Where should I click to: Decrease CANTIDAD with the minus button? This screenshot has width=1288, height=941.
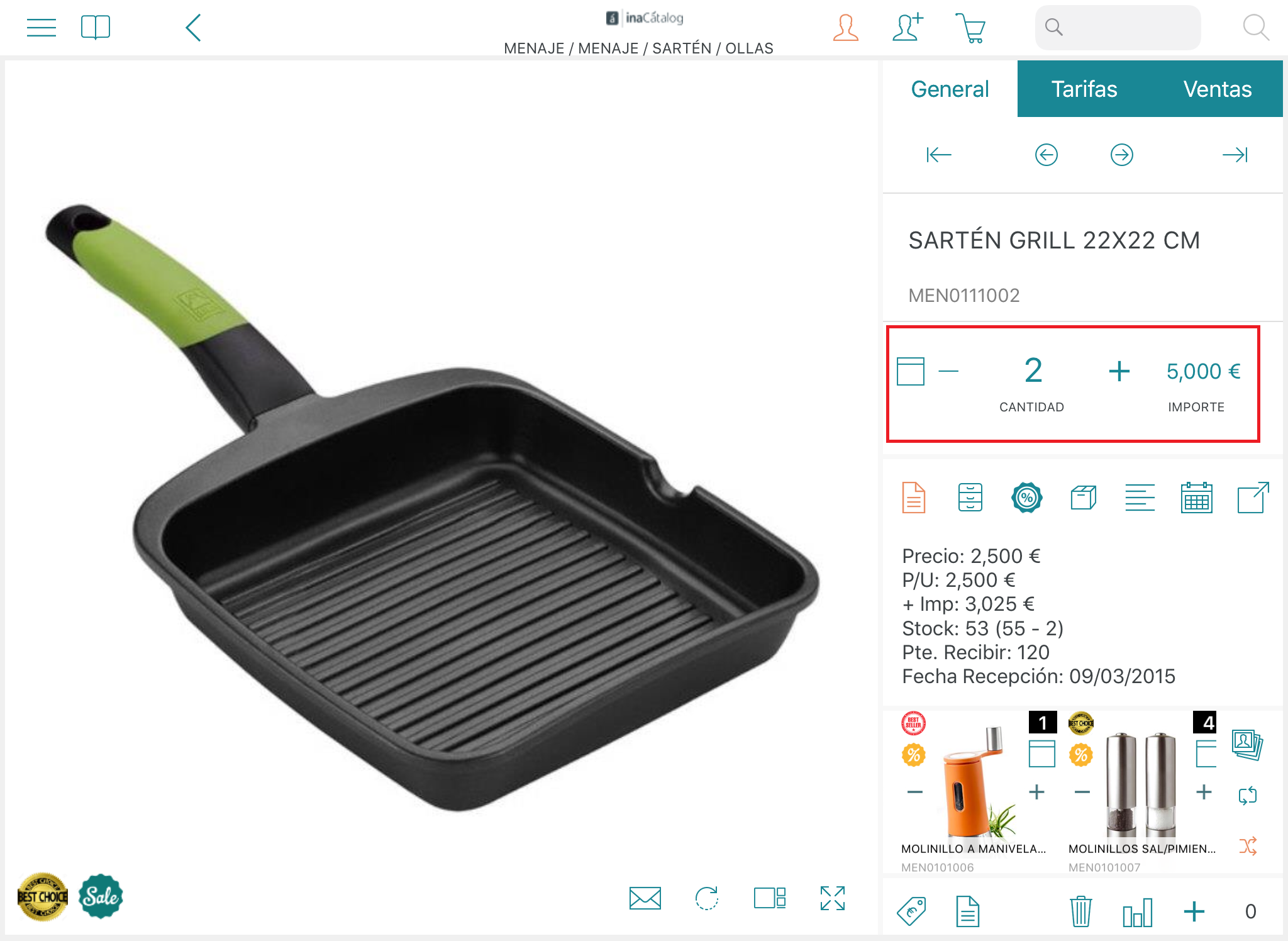pos(948,371)
